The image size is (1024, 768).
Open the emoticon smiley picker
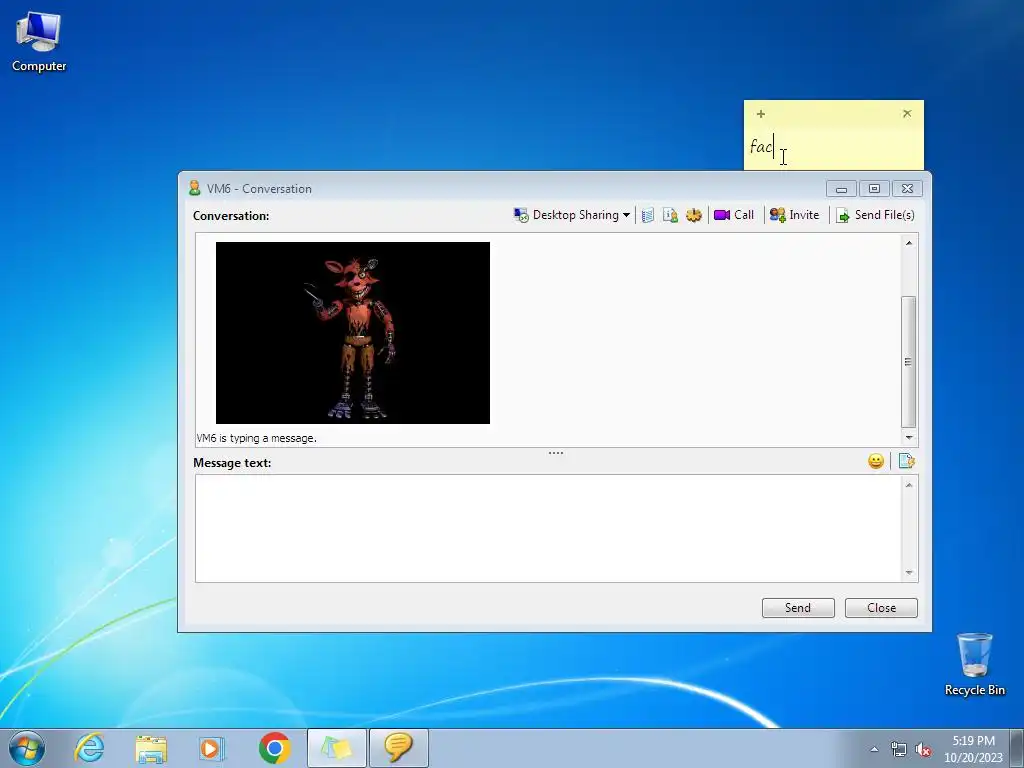pos(876,462)
